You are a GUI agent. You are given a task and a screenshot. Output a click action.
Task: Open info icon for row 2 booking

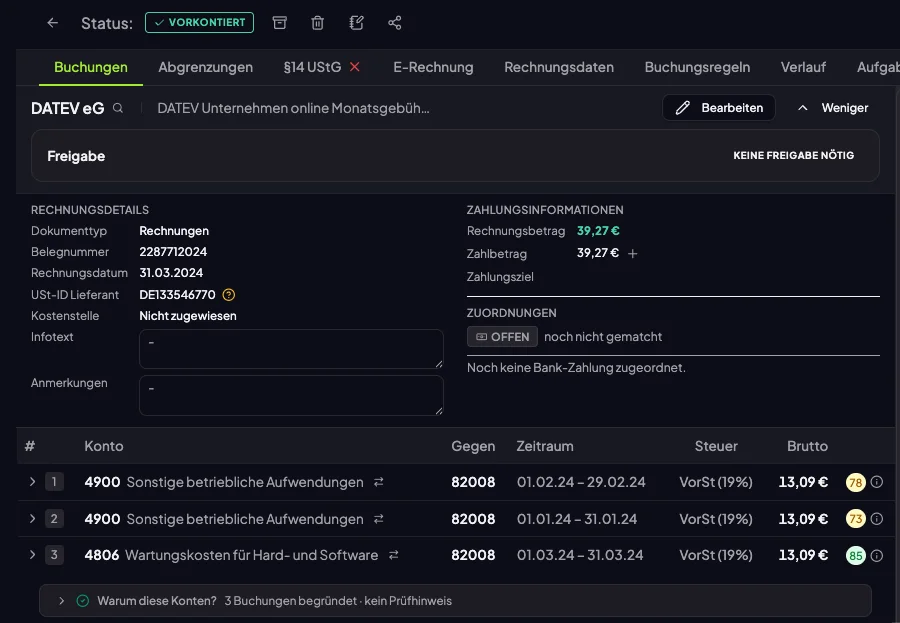(x=876, y=518)
